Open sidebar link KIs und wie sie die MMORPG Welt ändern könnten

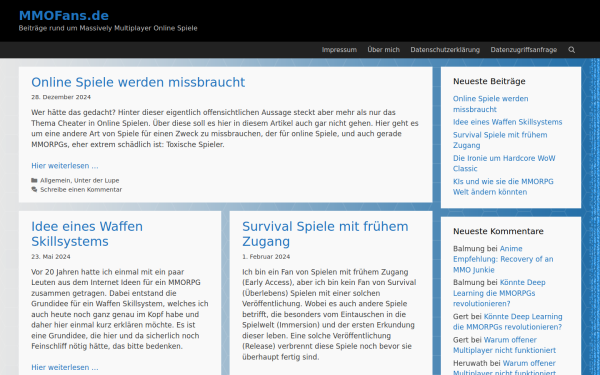tap(503, 187)
